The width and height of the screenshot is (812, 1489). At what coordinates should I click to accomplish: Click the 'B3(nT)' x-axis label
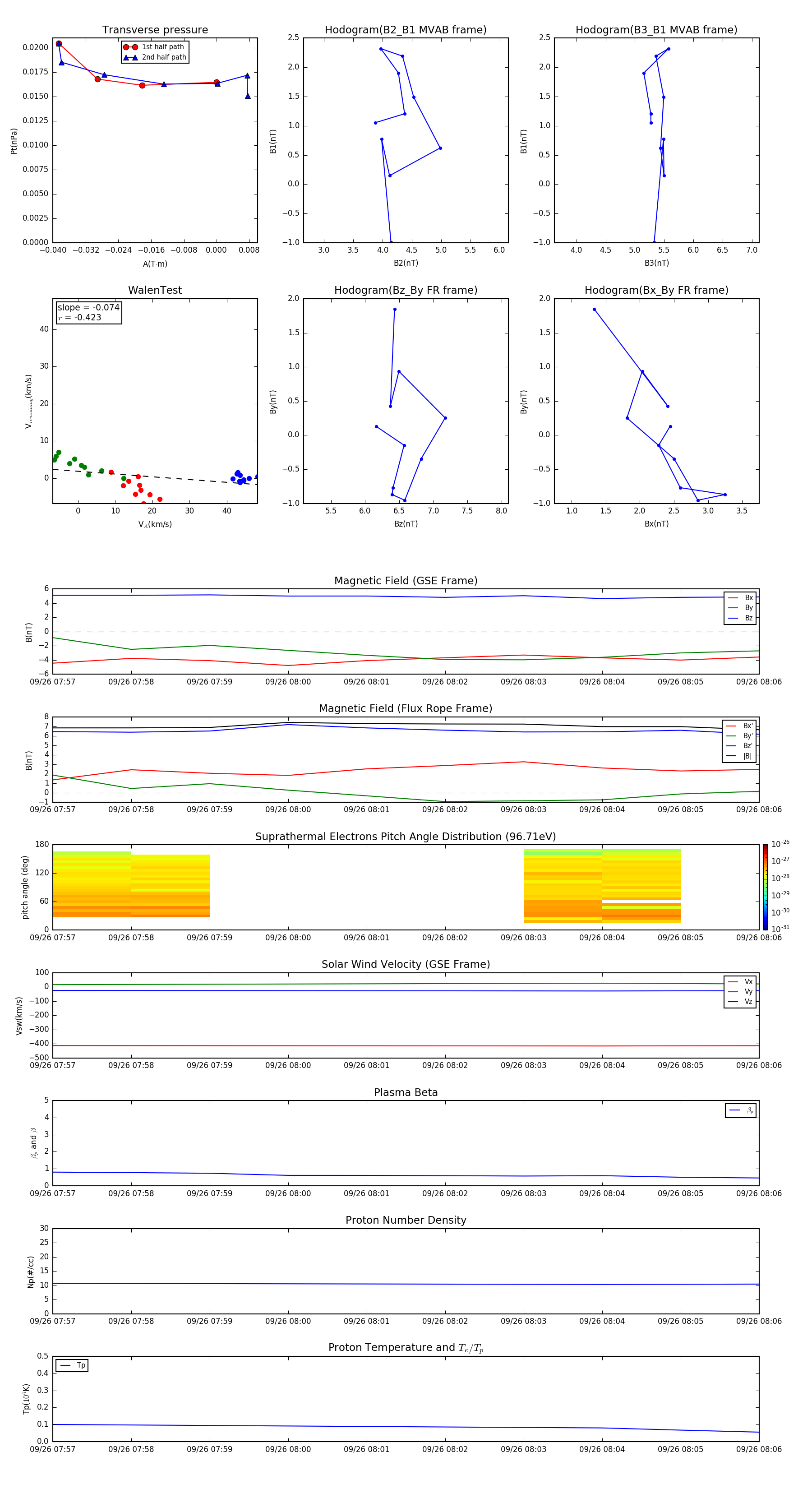pyautogui.click(x=656, y=263)
